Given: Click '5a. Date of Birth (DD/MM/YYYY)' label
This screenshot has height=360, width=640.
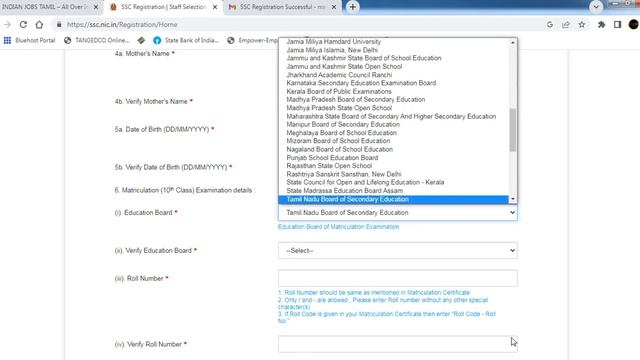Looking at the screenshot, I should 164,129.
